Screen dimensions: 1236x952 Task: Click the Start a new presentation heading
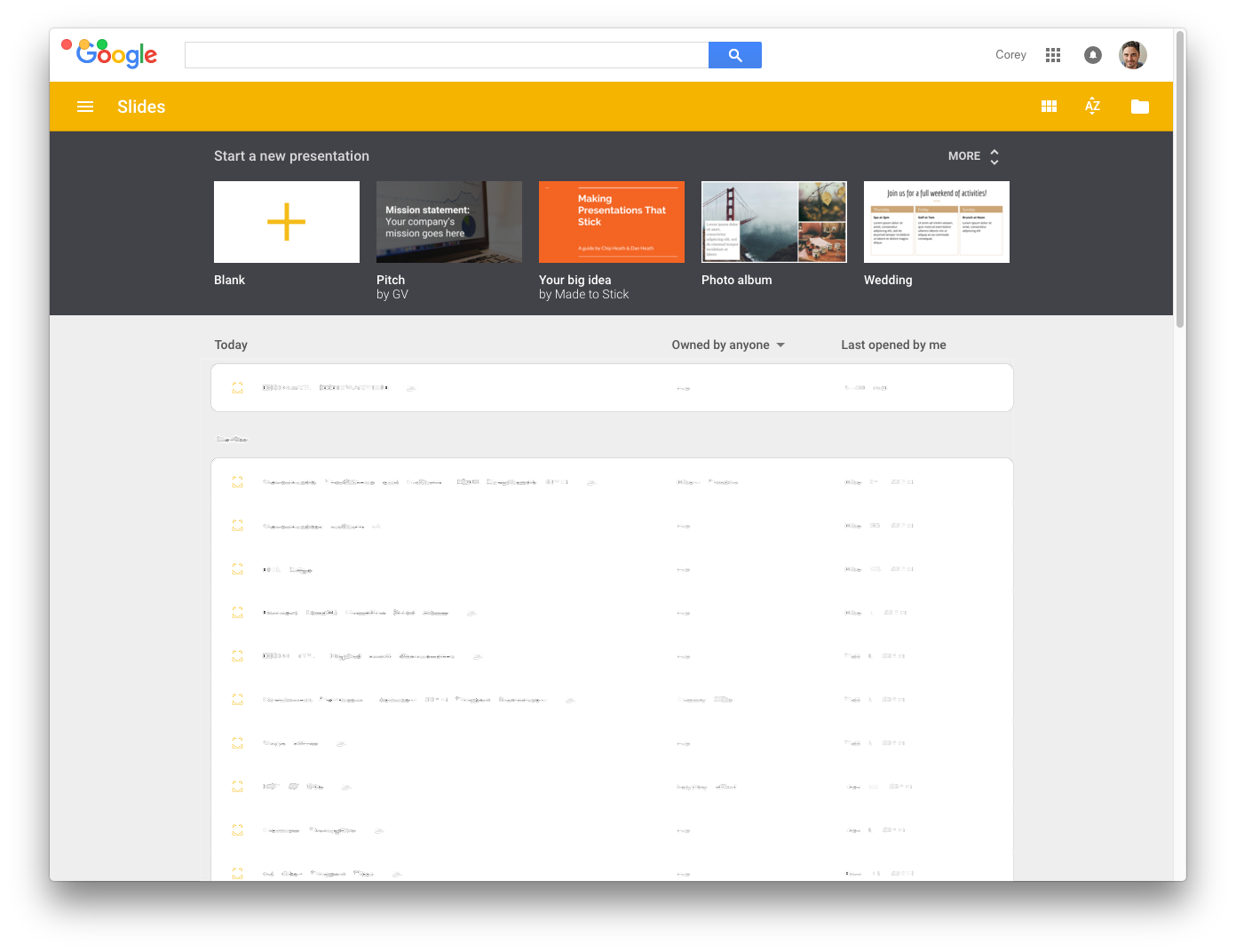tap(291, 155)
